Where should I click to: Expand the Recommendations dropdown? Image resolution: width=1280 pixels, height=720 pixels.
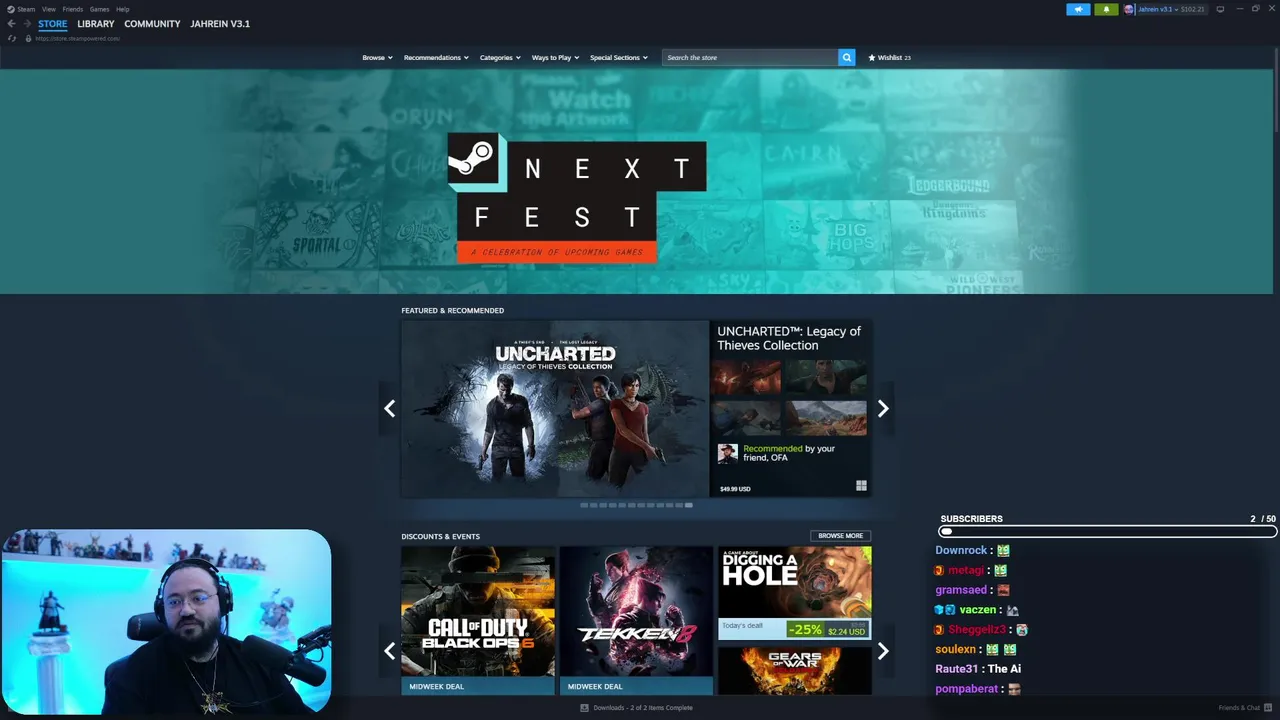click(x=436, y=57)
